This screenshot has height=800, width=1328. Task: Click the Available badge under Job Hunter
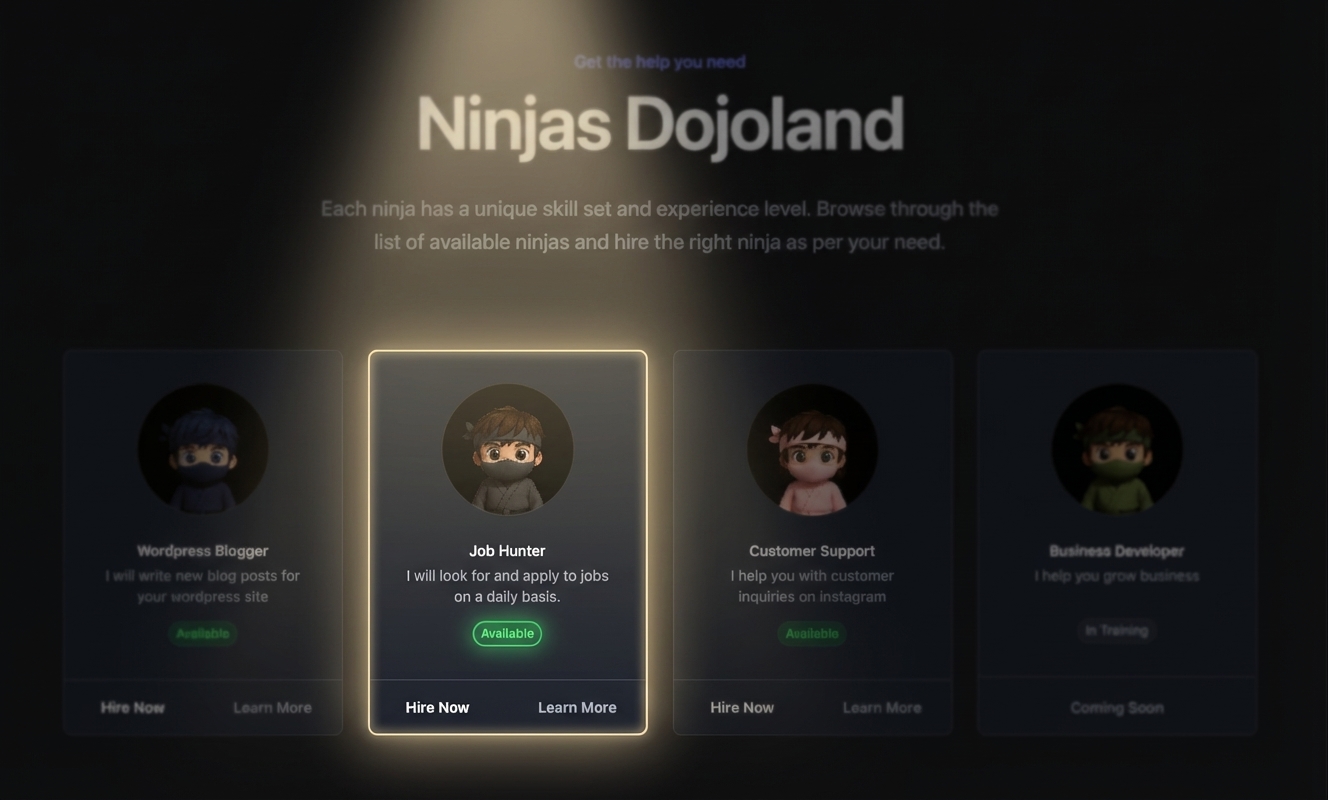point(508,633)
